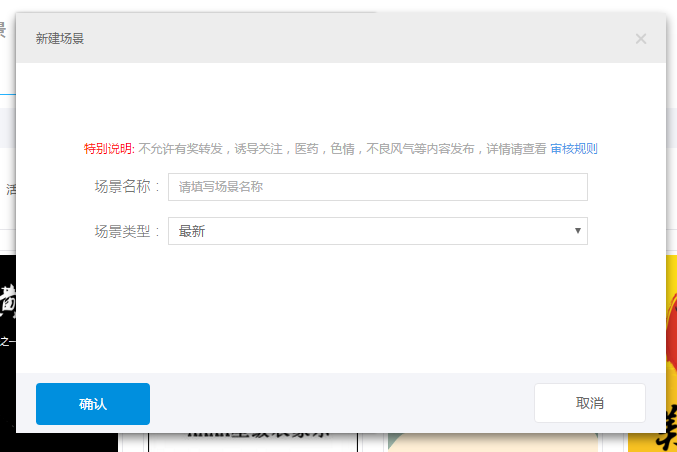677x452 pixels.
Task: Click the partially hidden tab at top-left edge
Action: pyautogui.click(x=5, y=32)
